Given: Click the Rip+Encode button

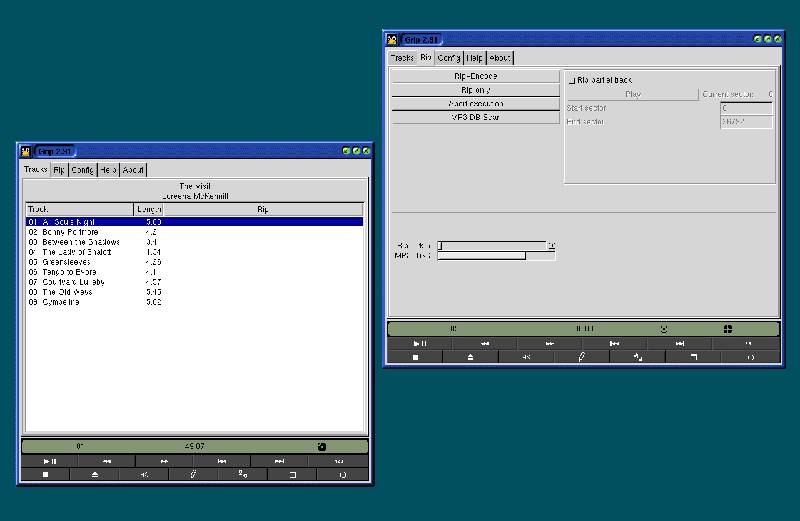Looking at the screenshot, I should (475, 76).
